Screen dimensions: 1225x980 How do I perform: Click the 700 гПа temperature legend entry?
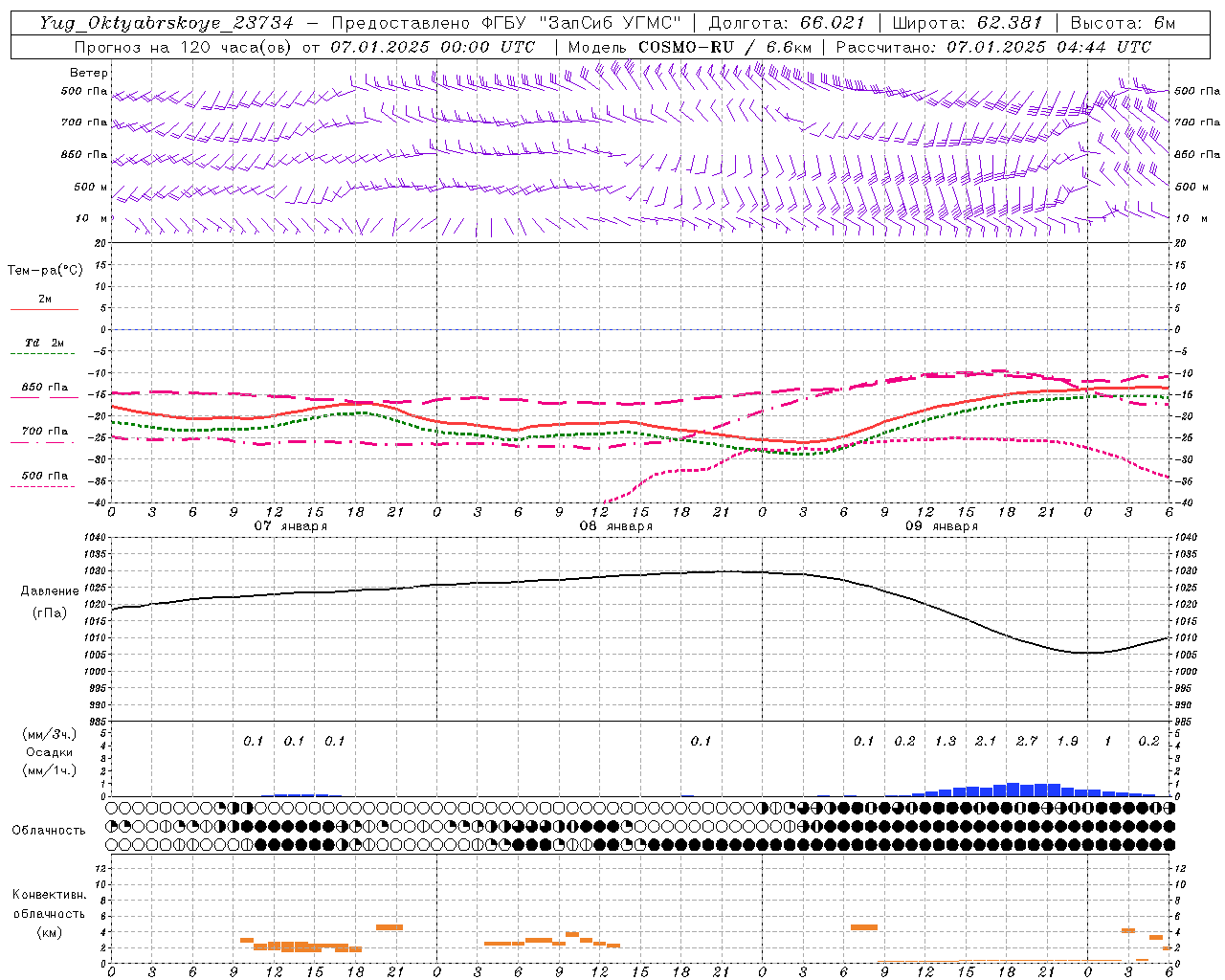(x=45, y=432)
